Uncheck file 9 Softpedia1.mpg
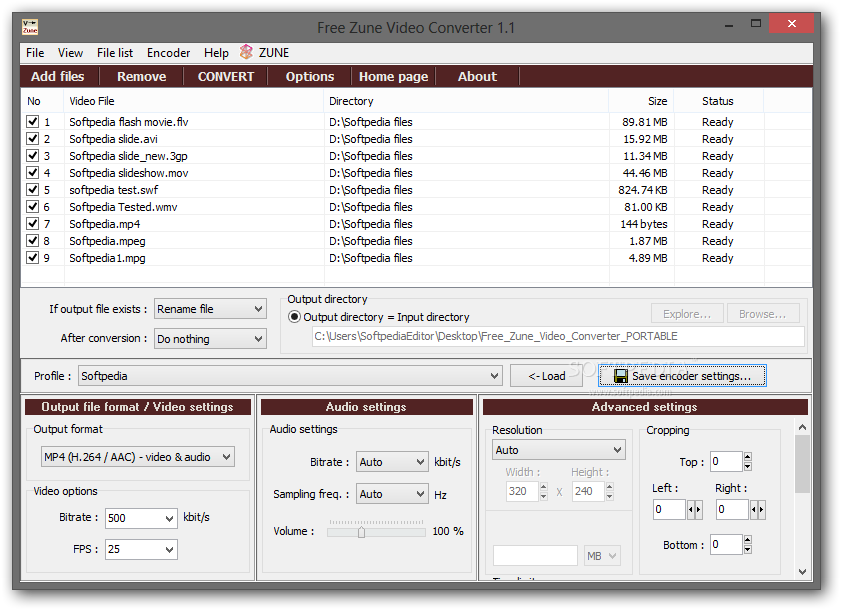The width and height of the screenshot is (841, 610). [x=33, y=258]
